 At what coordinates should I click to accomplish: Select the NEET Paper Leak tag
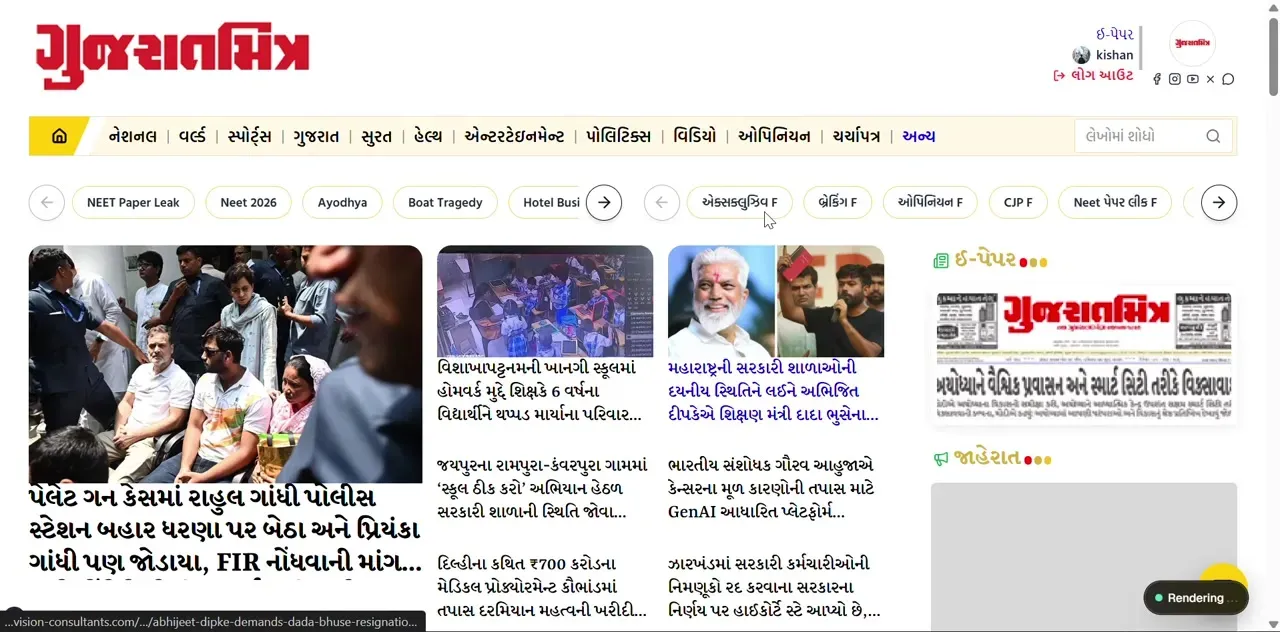(x=133, y=202)
